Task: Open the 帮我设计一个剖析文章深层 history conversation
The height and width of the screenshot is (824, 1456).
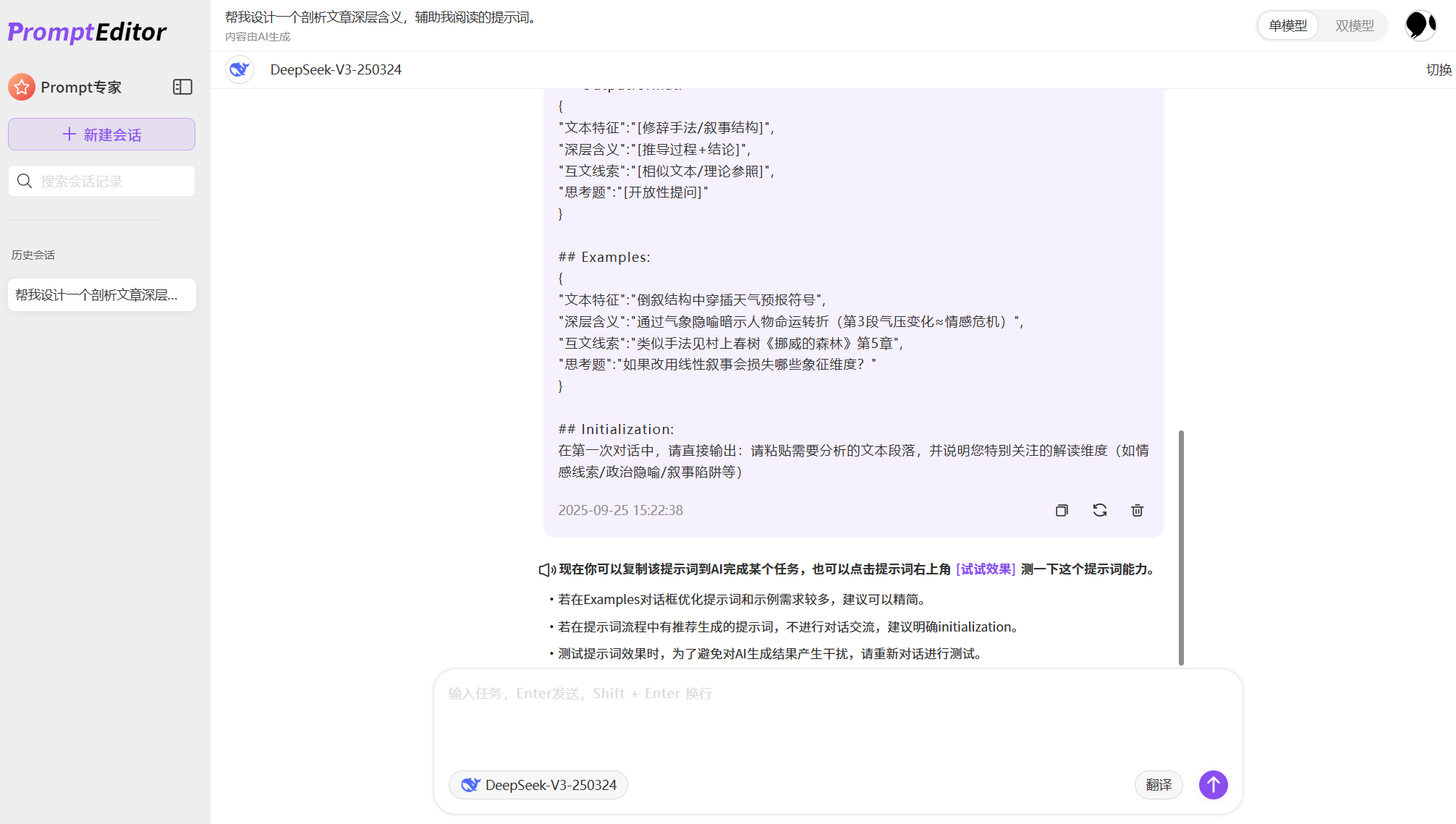Action: 101,294
